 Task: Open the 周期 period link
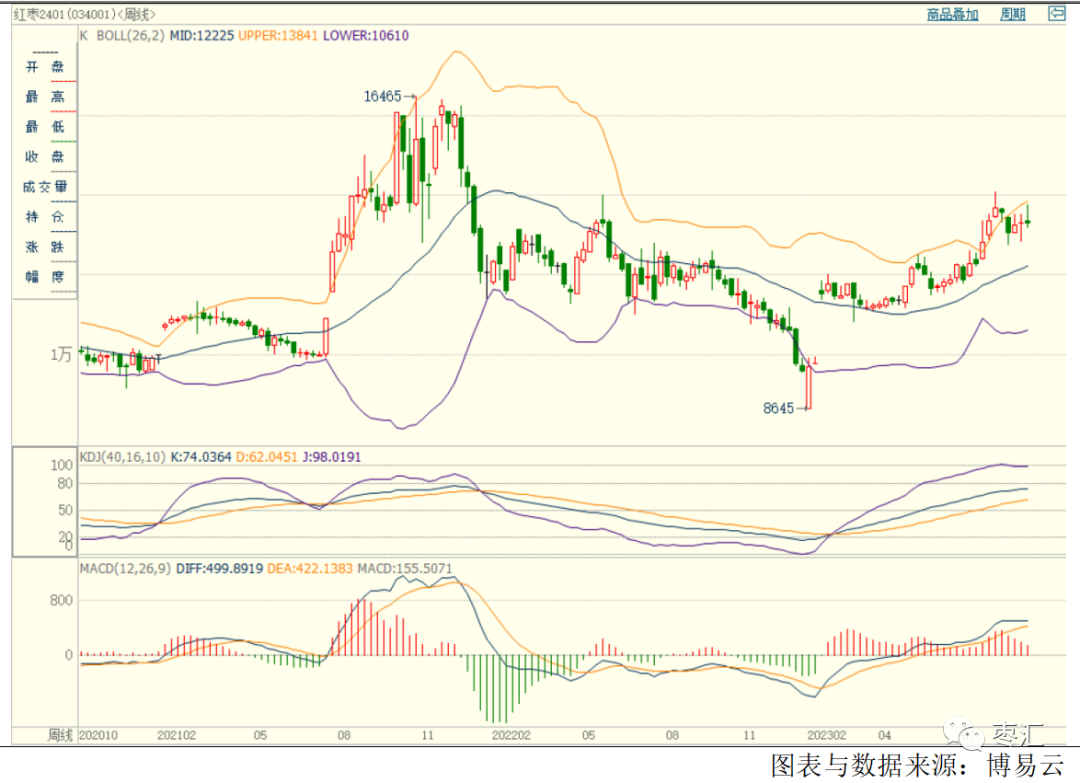[x=1012, y=14]
